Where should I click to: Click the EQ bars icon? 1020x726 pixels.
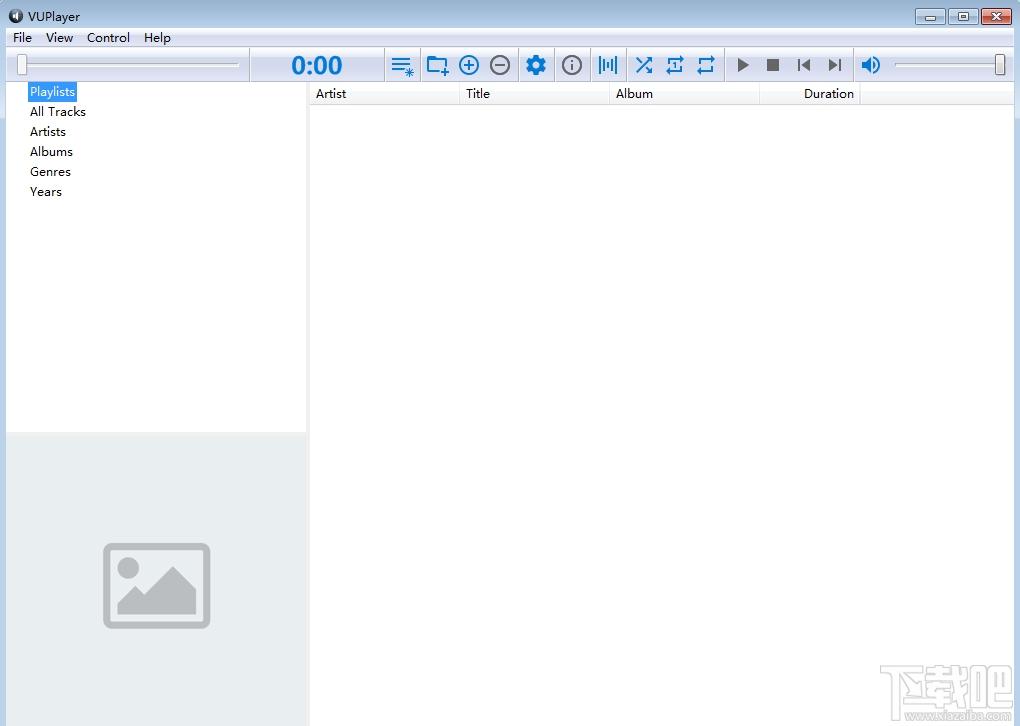[x=608, y=65]
